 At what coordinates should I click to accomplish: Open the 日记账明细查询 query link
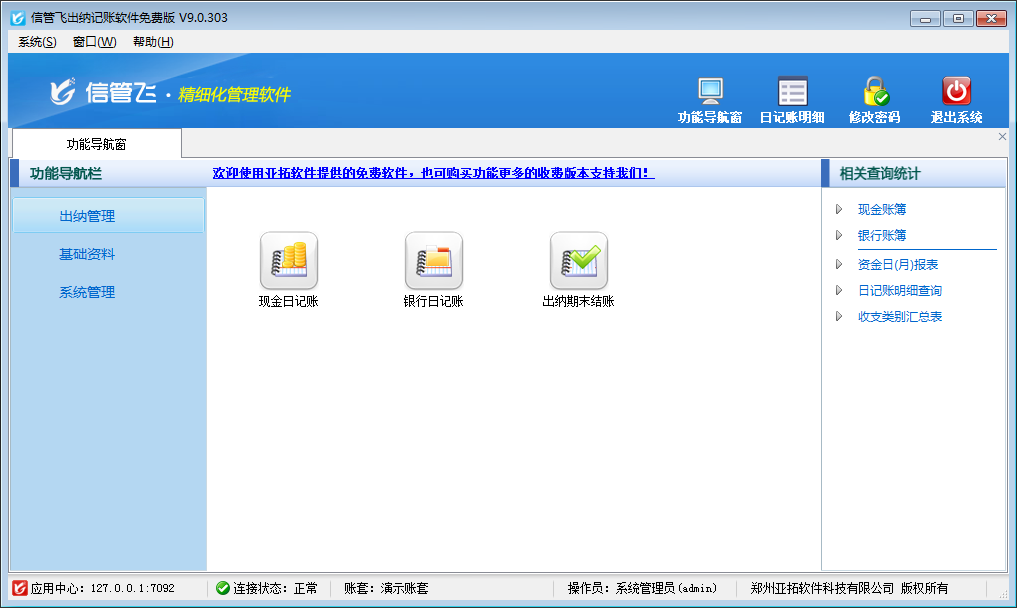[899, 291]
